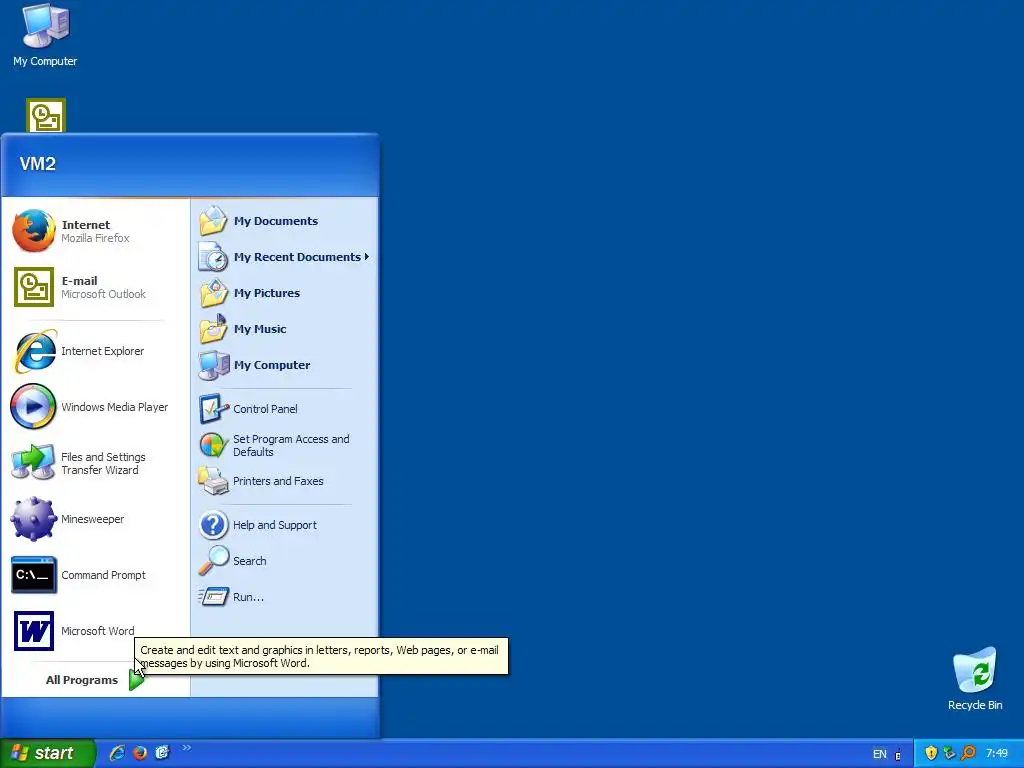Viewport: 1024px width, 768px height.
Task: Launch Microsoft Outlook E-mail in Start menu
Action: coord(96,287)
